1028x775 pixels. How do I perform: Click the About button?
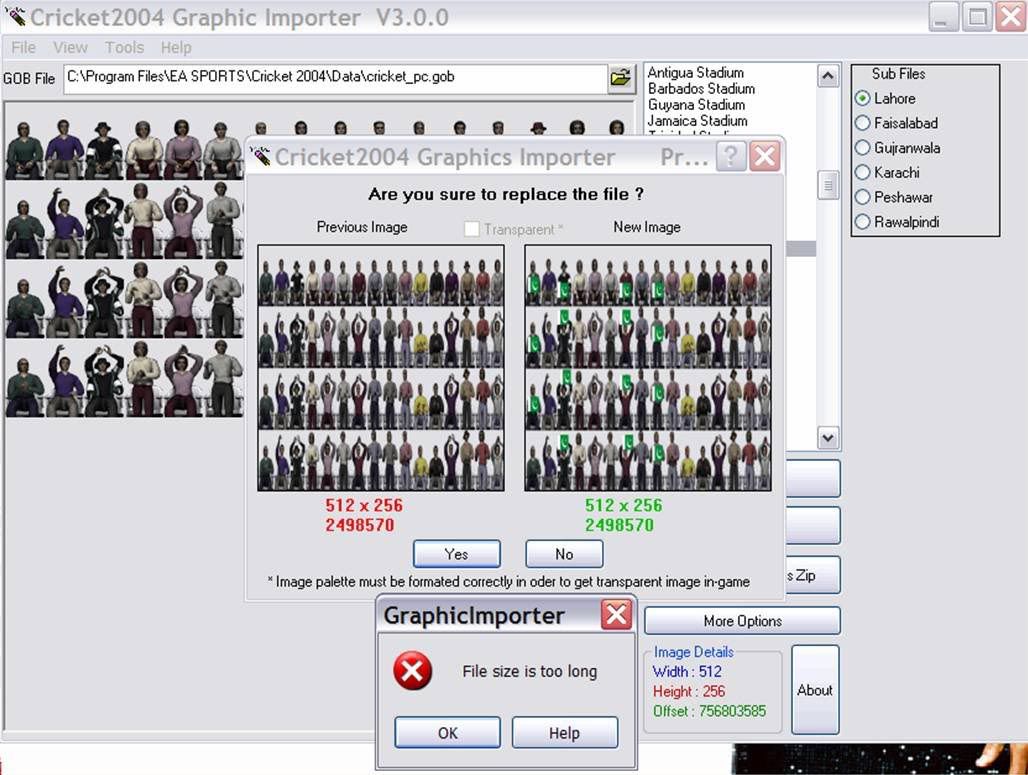[815, 690]
